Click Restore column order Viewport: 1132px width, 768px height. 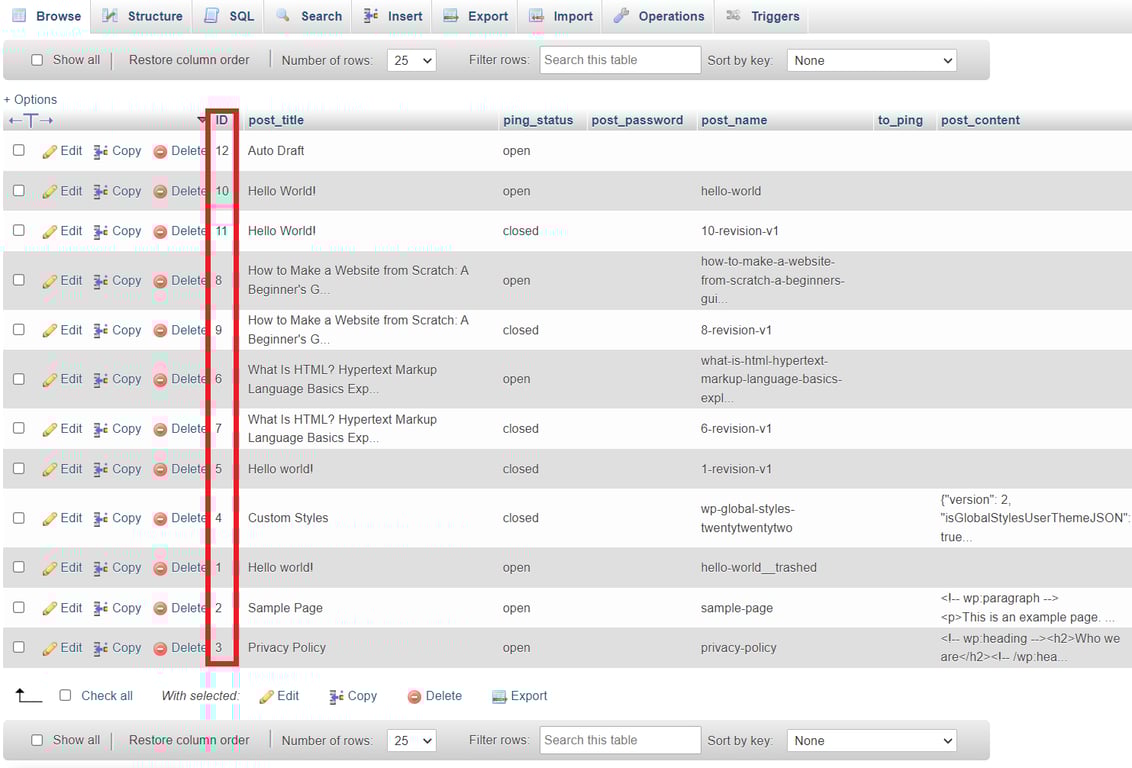[x=188, y=60]
